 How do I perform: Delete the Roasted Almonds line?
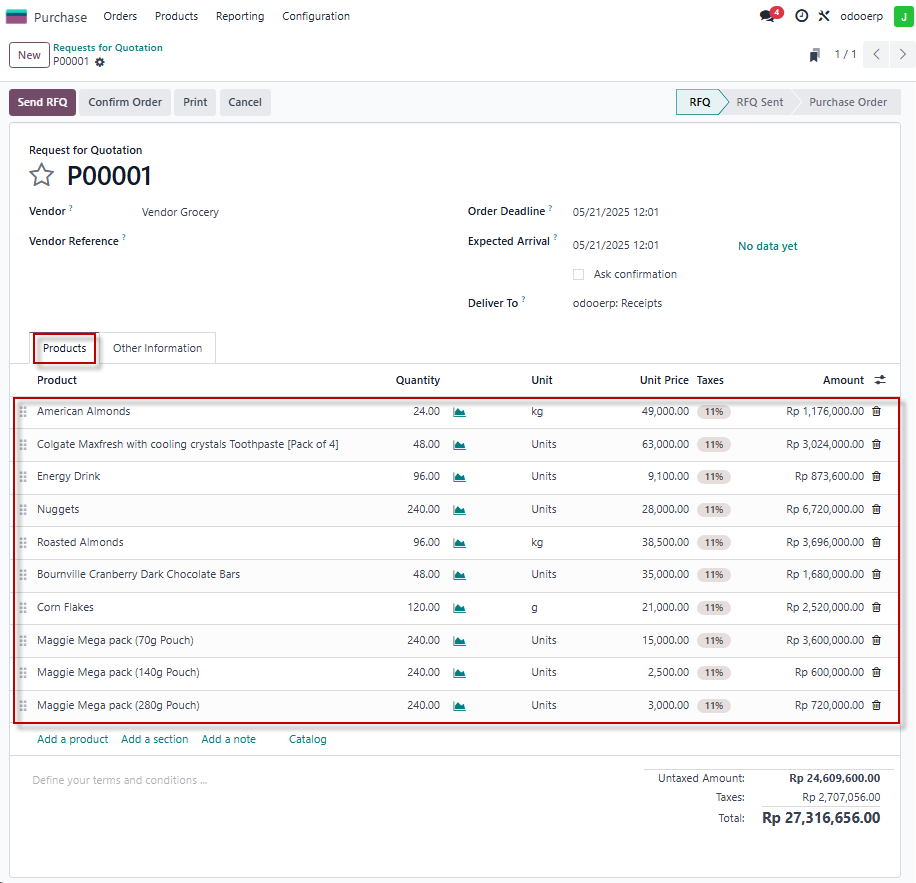coord(876,543)
